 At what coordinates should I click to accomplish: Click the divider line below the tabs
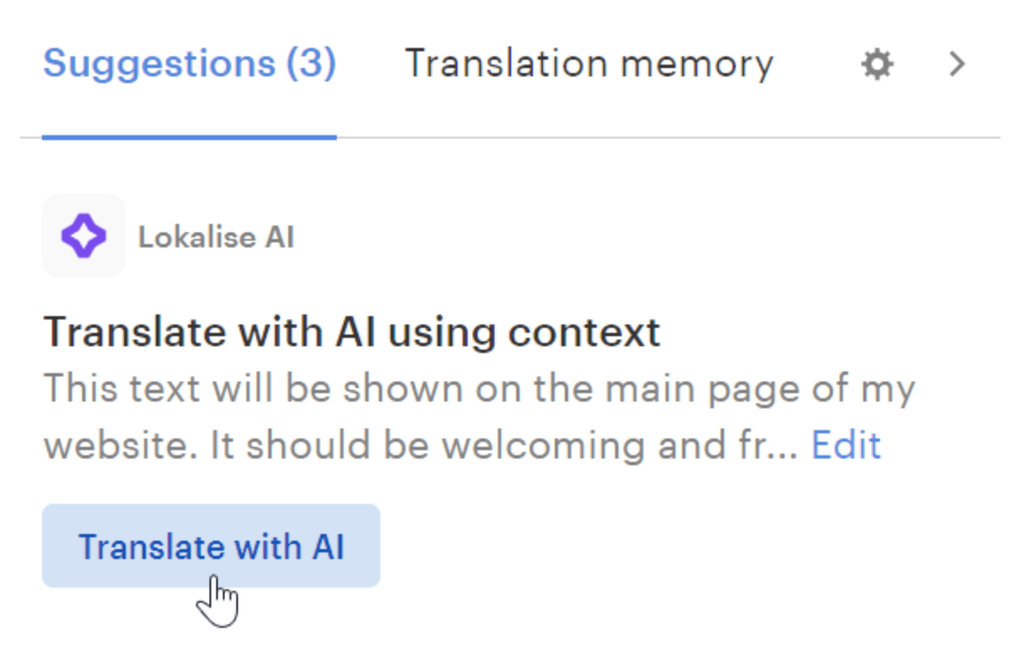coord(660,138)
